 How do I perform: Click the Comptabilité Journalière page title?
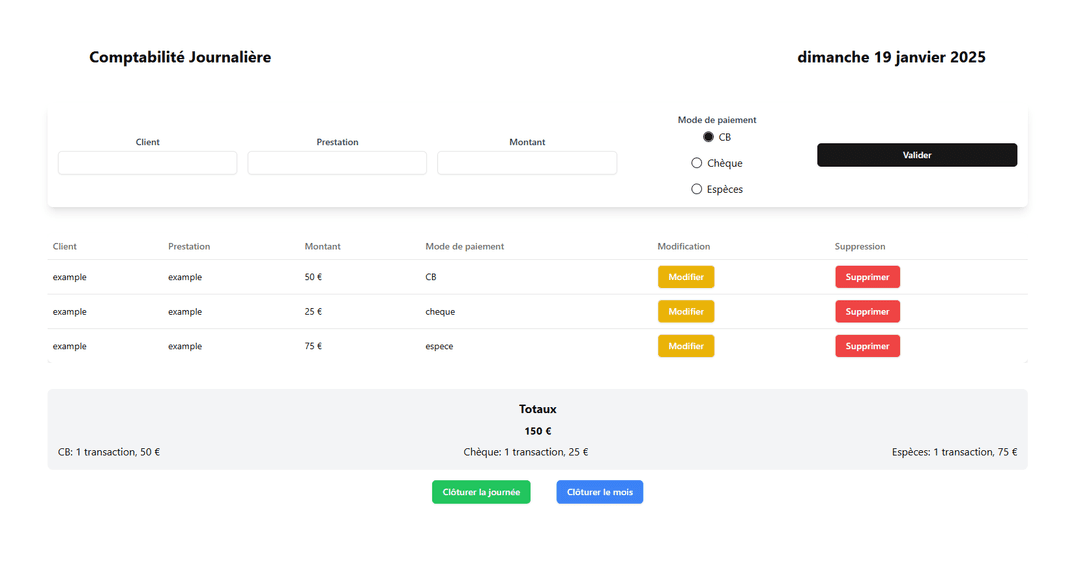pyautogui.click(x=180, y=57)
